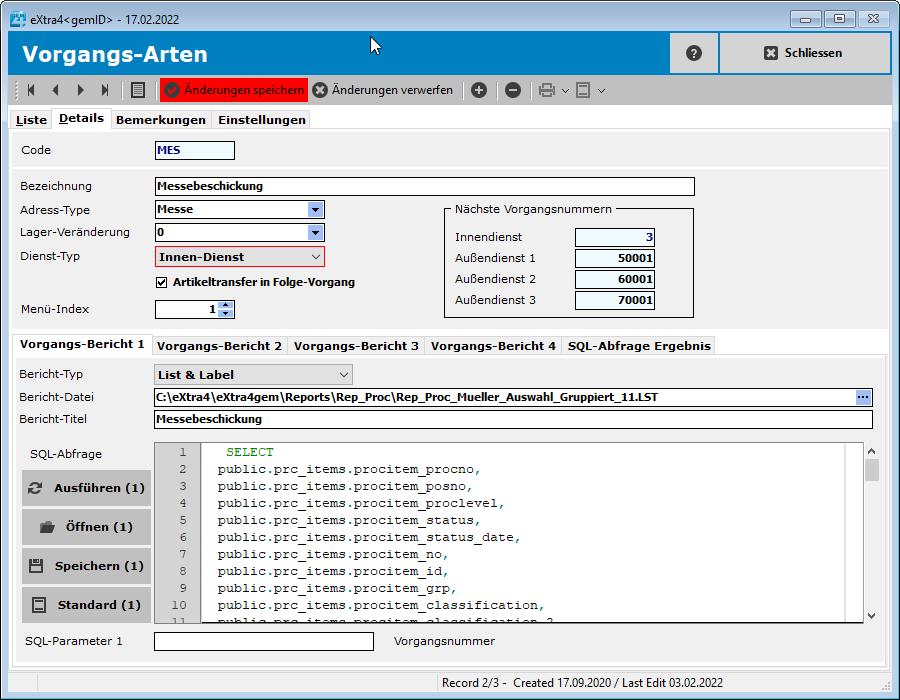Screen dimensions: 900x700
Task: Click the SQL-Parameter 1 input field
Action: pyautogui.click(x=263, y=641)
